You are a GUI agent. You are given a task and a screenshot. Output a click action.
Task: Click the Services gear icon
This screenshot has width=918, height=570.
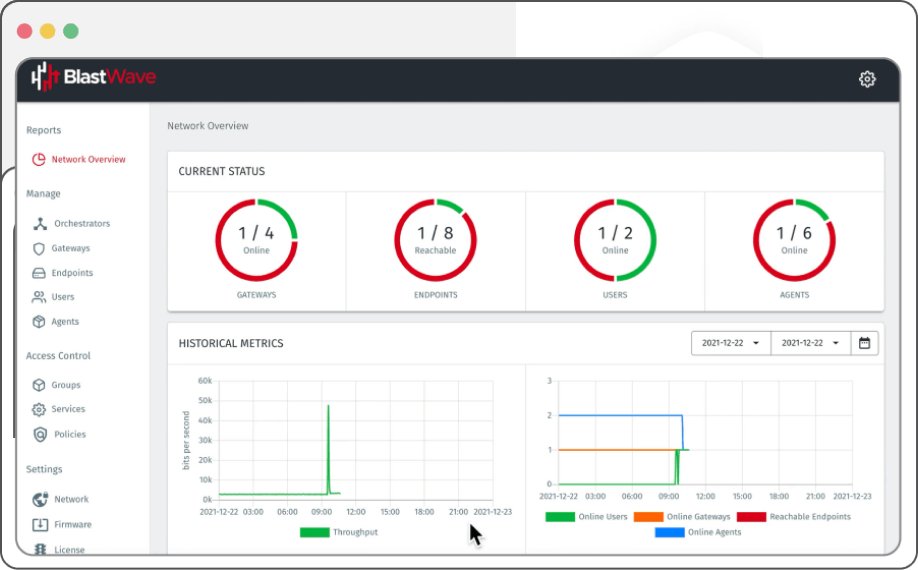[39, 409]
